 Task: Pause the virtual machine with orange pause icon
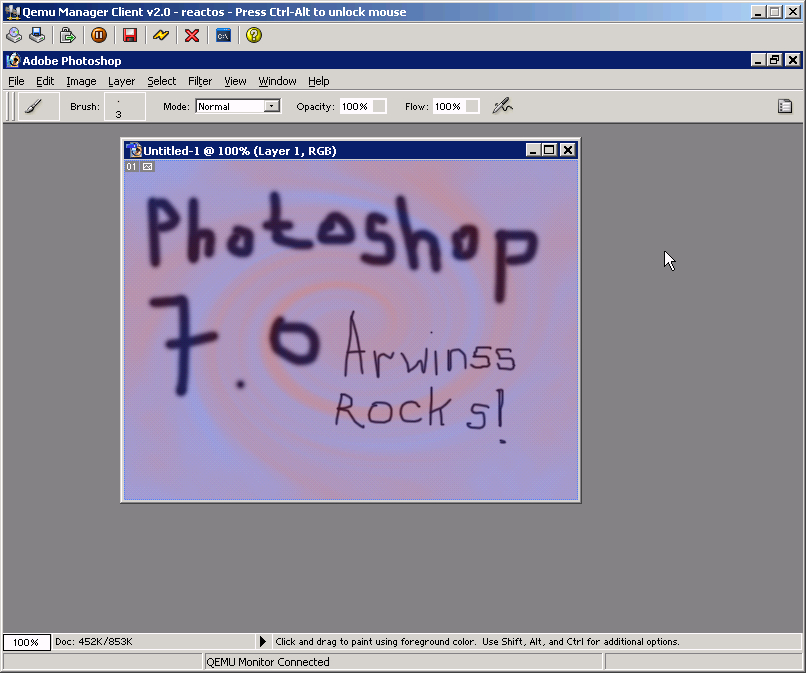coord(99,35)
